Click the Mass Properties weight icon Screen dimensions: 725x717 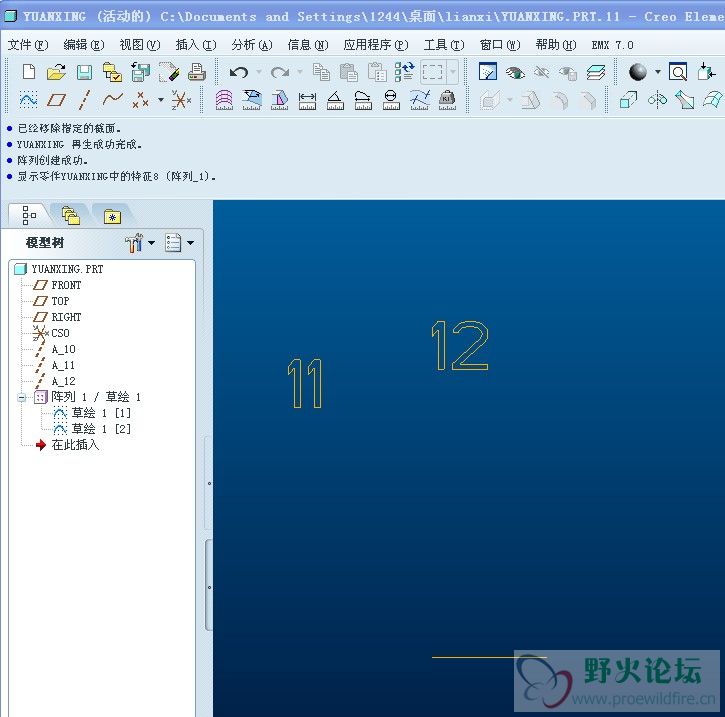[x=447, y=100]
